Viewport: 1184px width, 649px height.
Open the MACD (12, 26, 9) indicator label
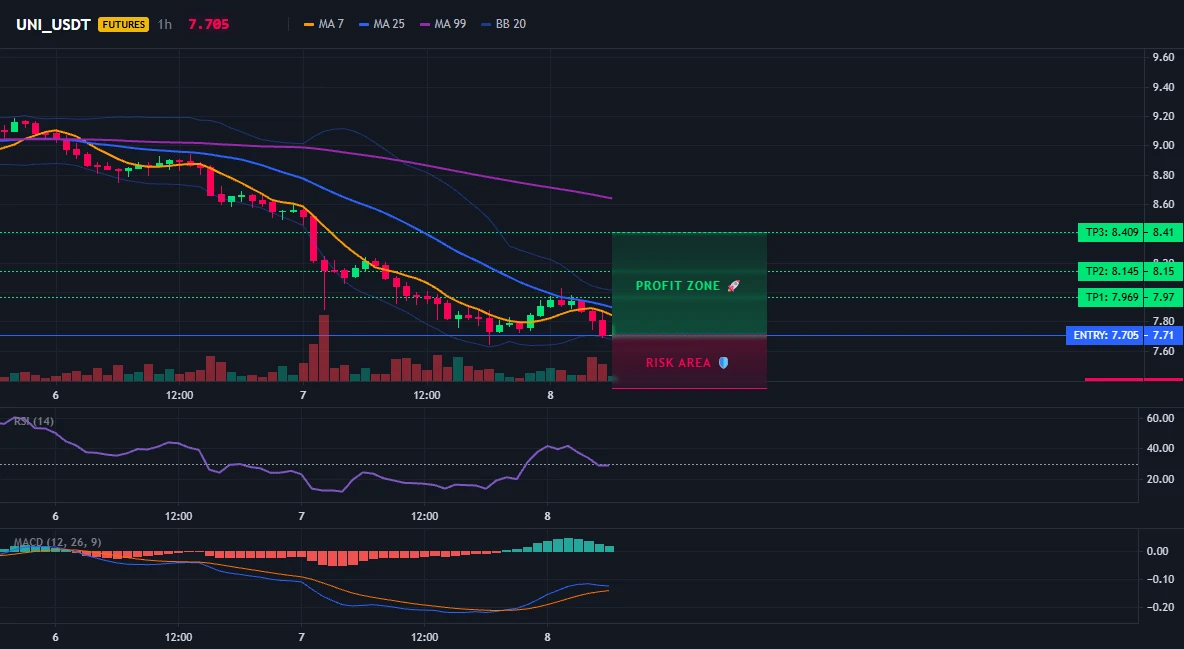(x=57, y=542)
